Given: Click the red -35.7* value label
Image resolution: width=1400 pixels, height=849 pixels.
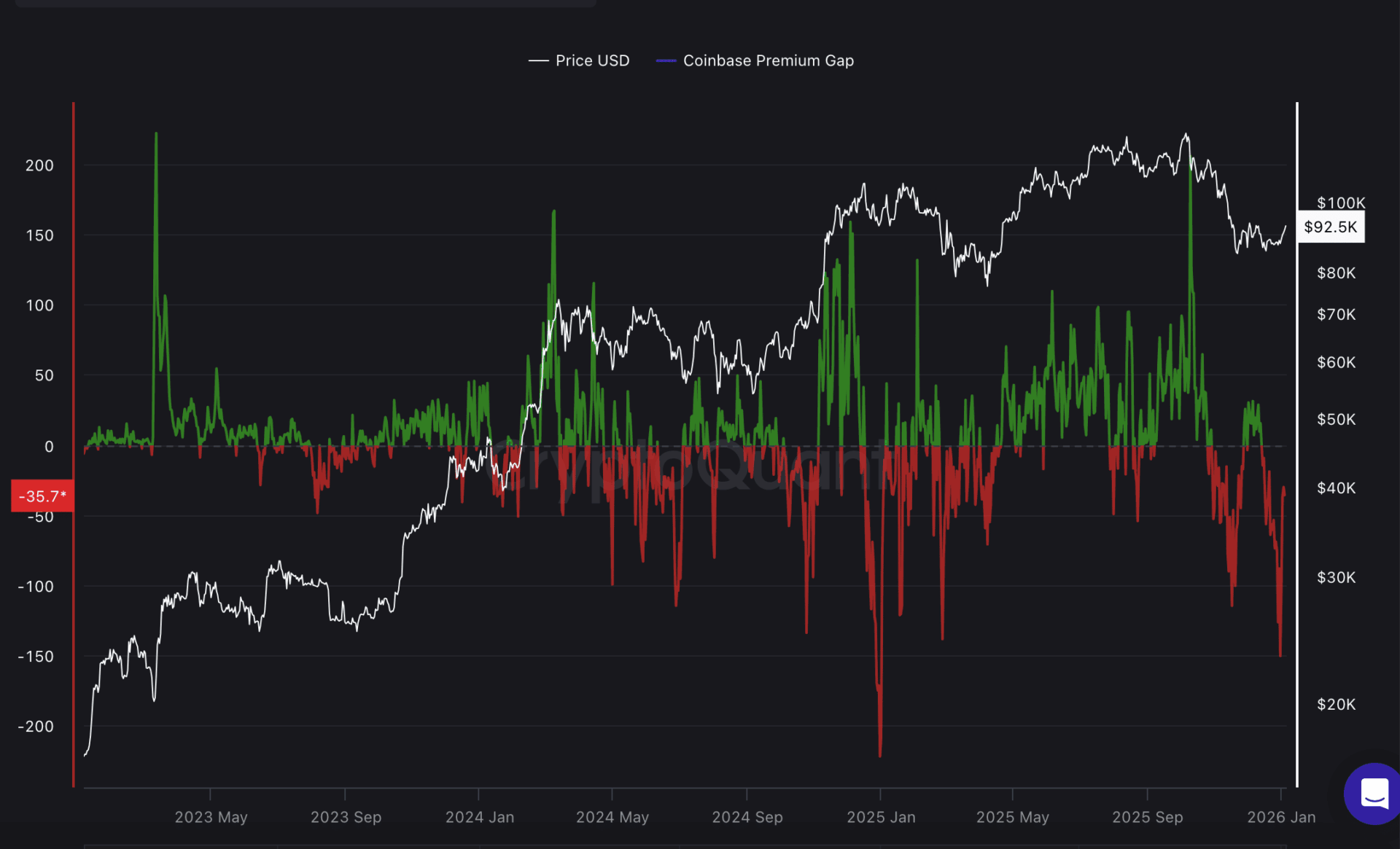Looking at the screenshot, I should (x=42, y=496).
